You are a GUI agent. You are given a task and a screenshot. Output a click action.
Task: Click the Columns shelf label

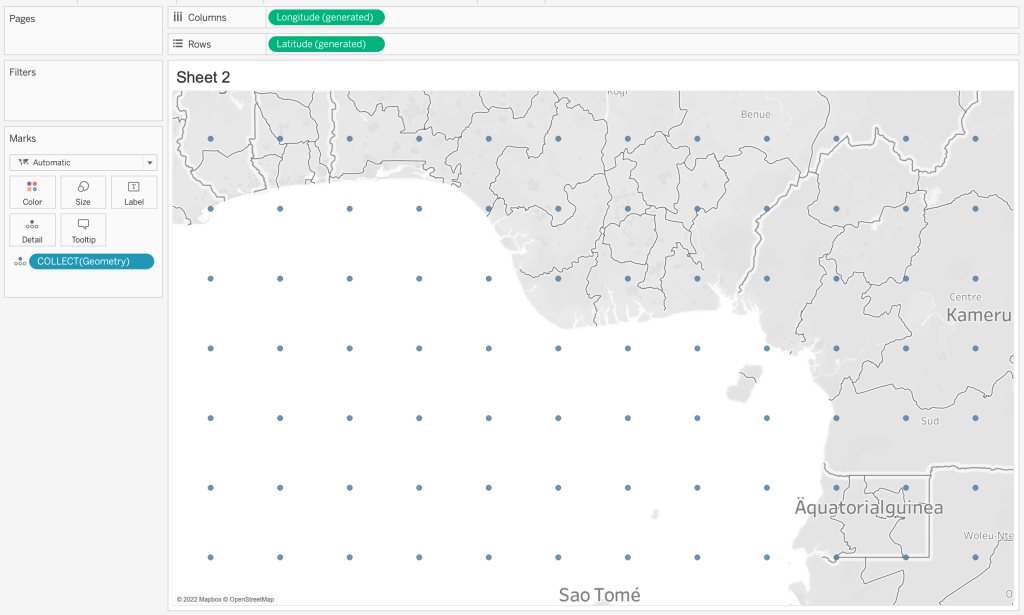pos(207,18)
